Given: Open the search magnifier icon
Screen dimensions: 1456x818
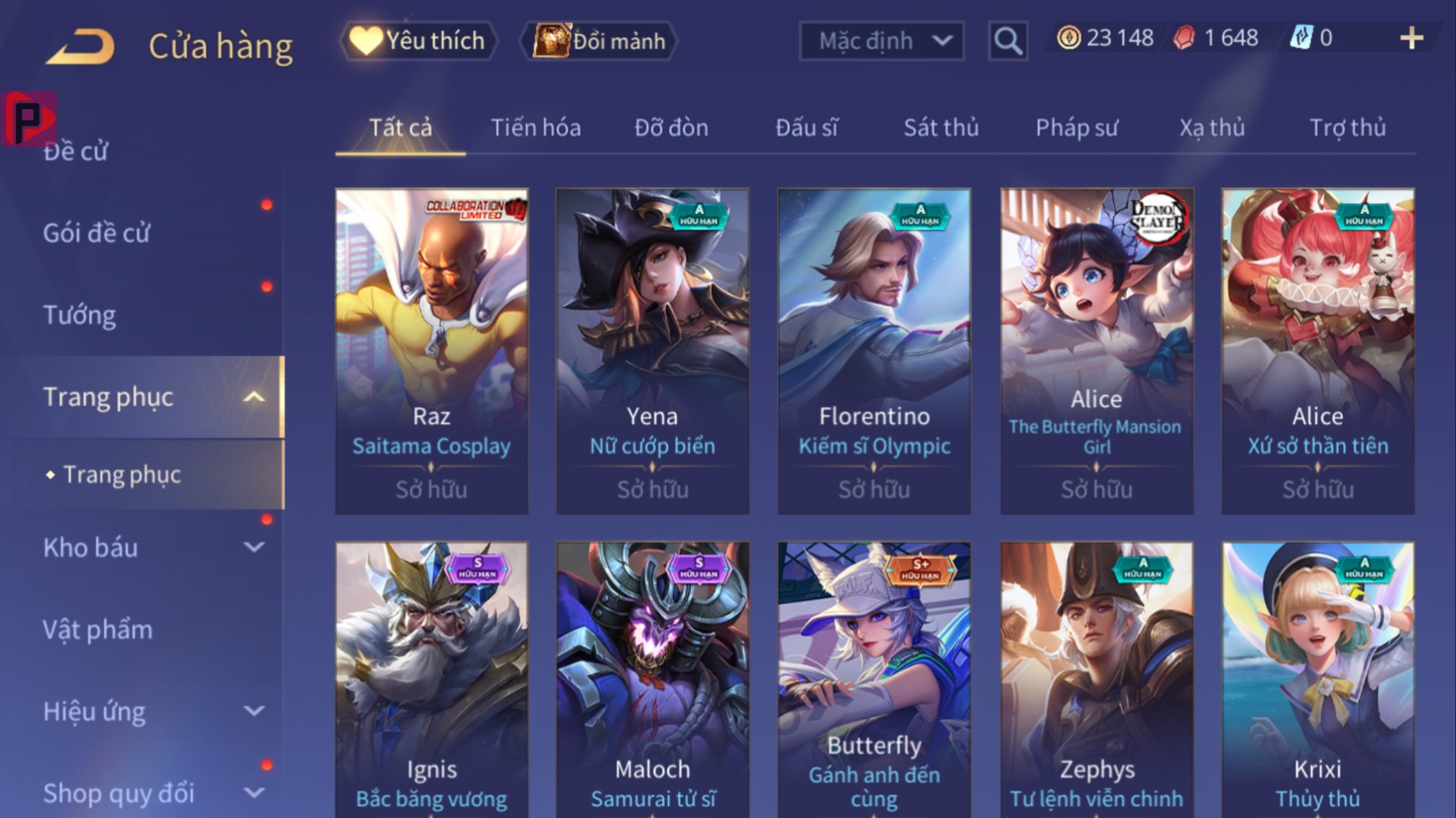Looking at the screenshot, I should tap(1007, 40).
